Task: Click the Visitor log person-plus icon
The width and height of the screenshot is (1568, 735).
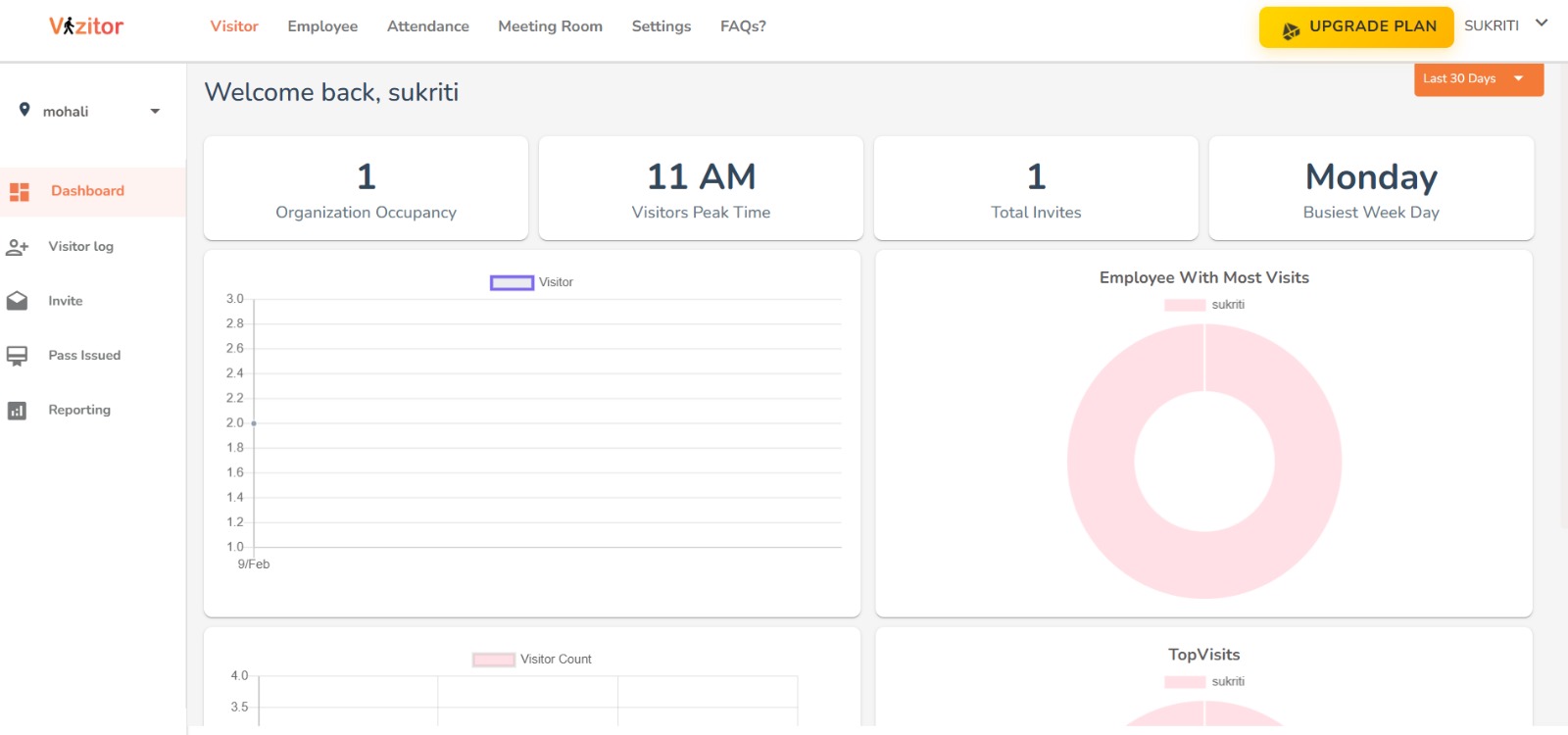Action: point(18,247)
